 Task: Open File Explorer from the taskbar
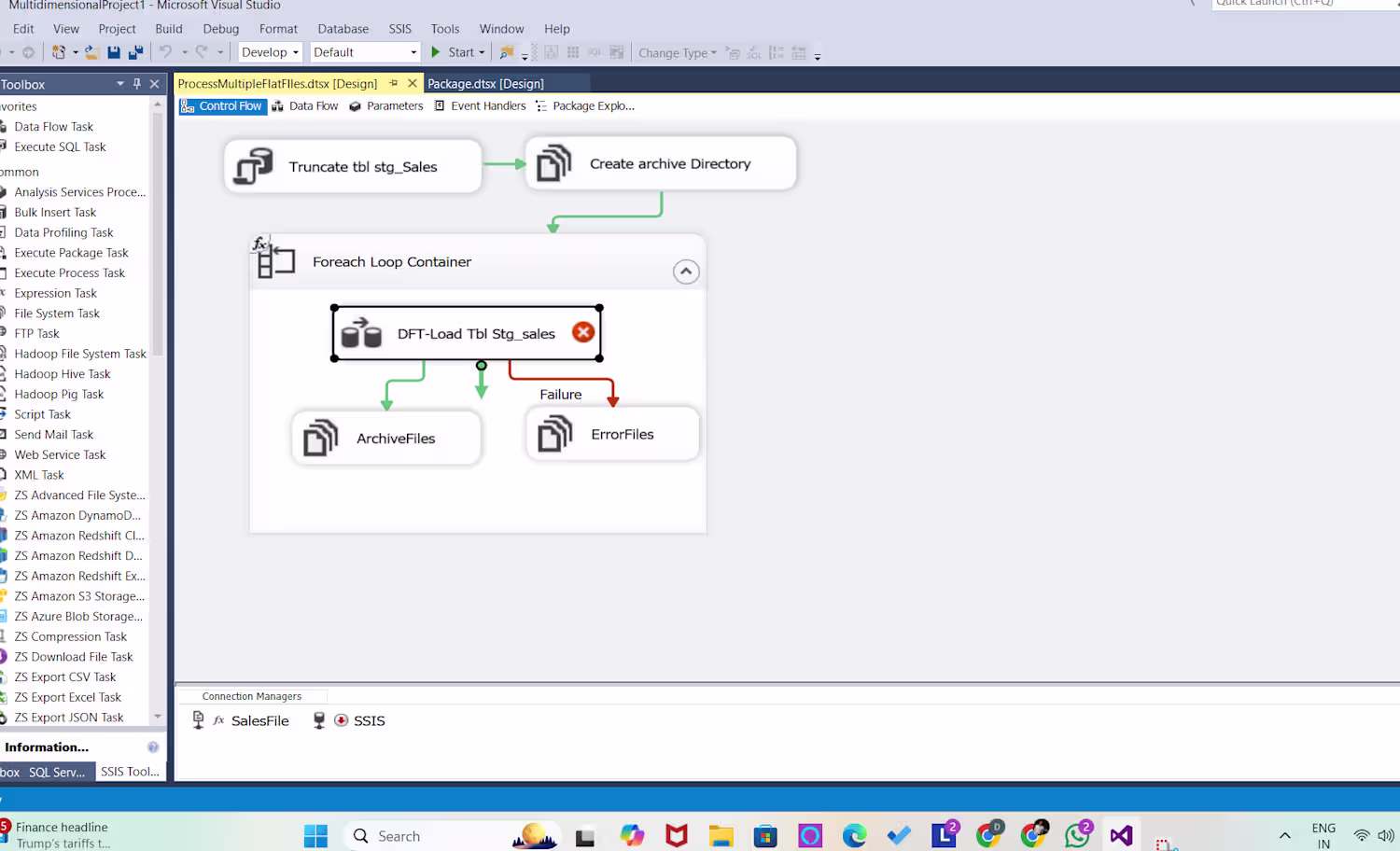click(721, 835)
